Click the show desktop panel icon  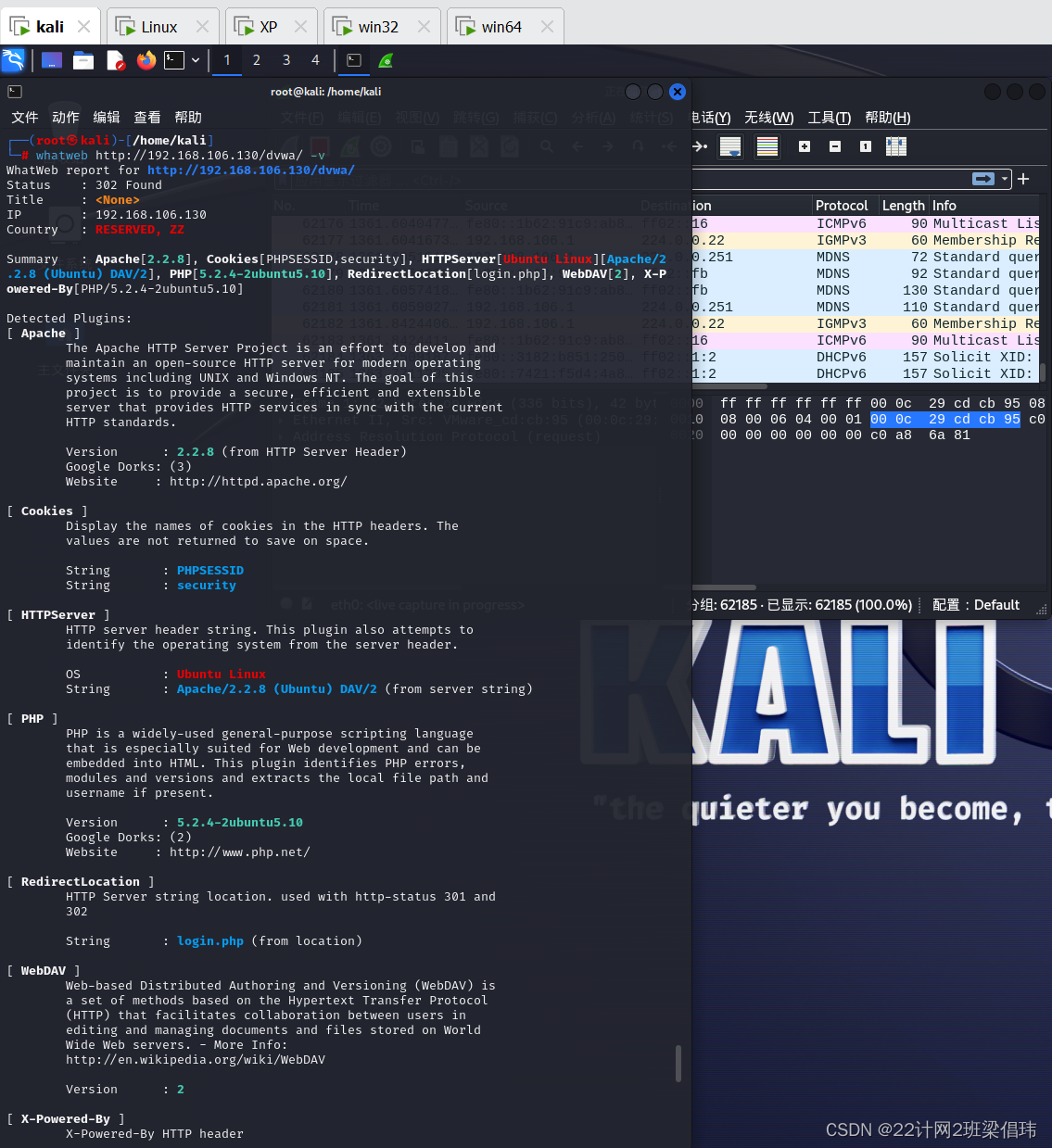[x=52, y=60]
